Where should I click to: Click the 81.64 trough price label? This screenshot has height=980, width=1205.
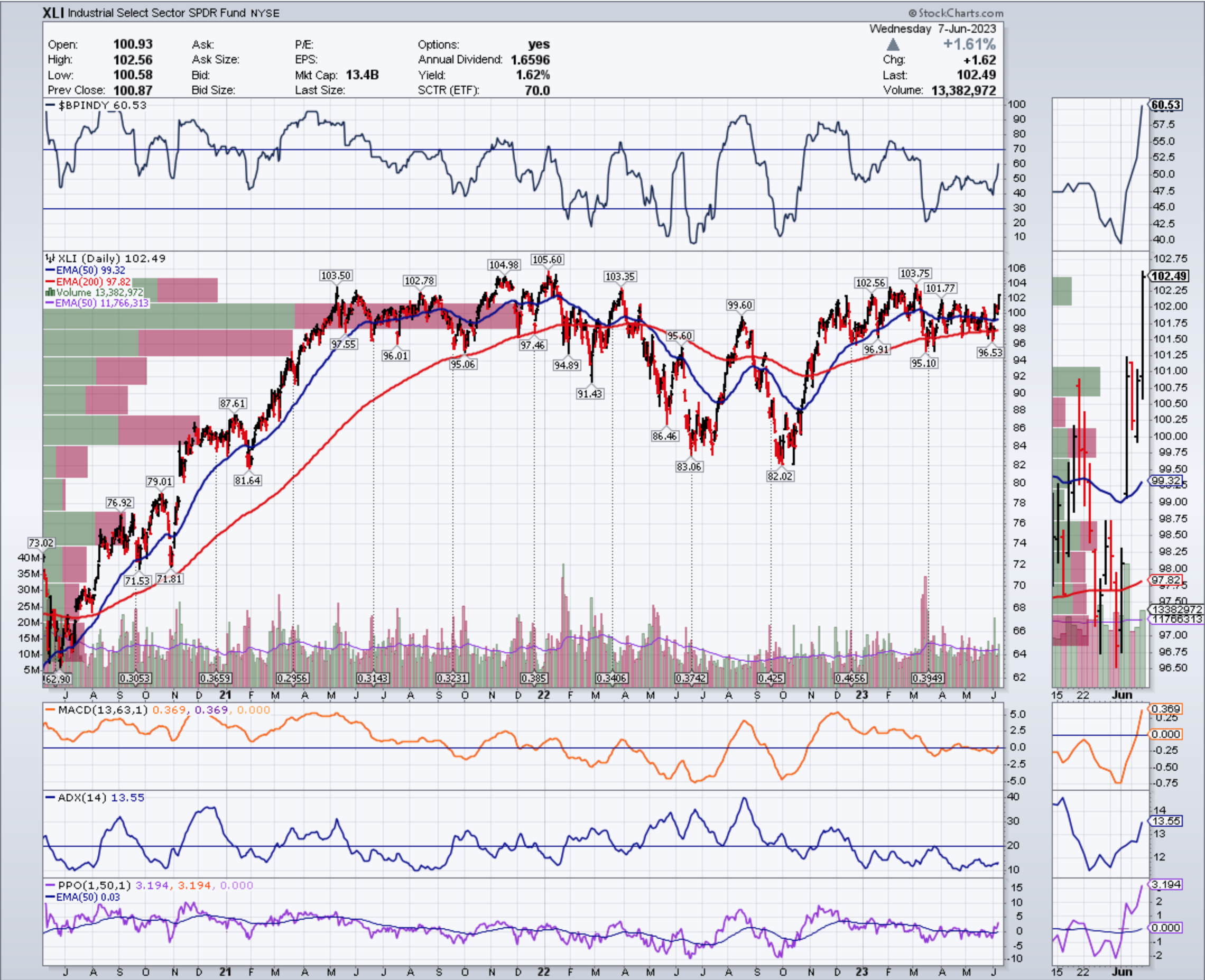pos(247,480)
